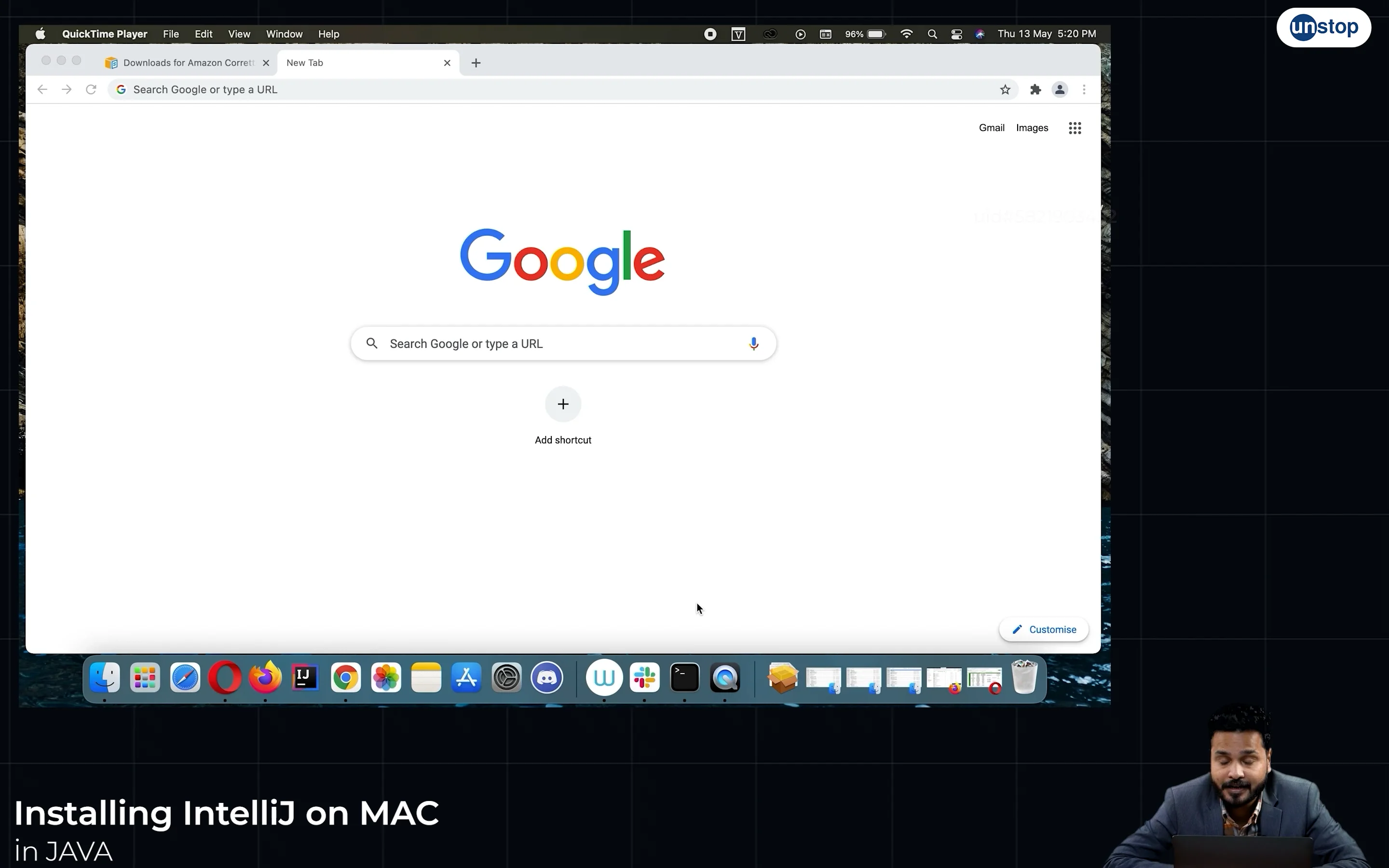Open the Terminal app in the dock
The height and width of the screenshot is (868, 1389).
click(x=684, y=678)
